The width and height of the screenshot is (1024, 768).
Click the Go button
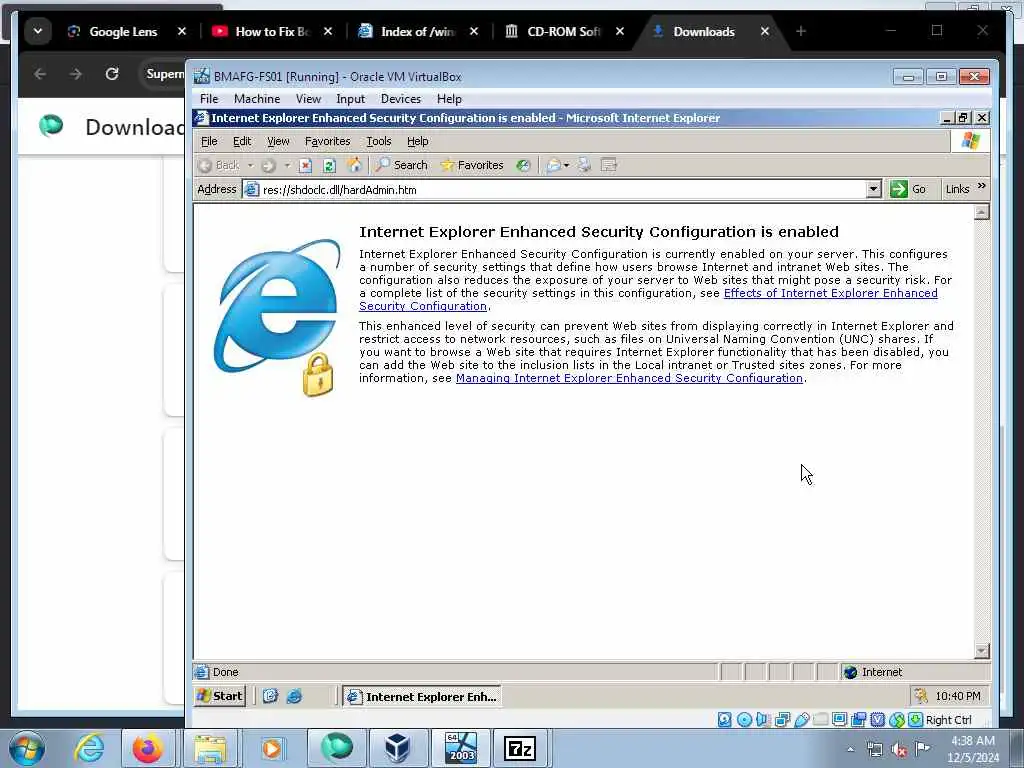909,189
